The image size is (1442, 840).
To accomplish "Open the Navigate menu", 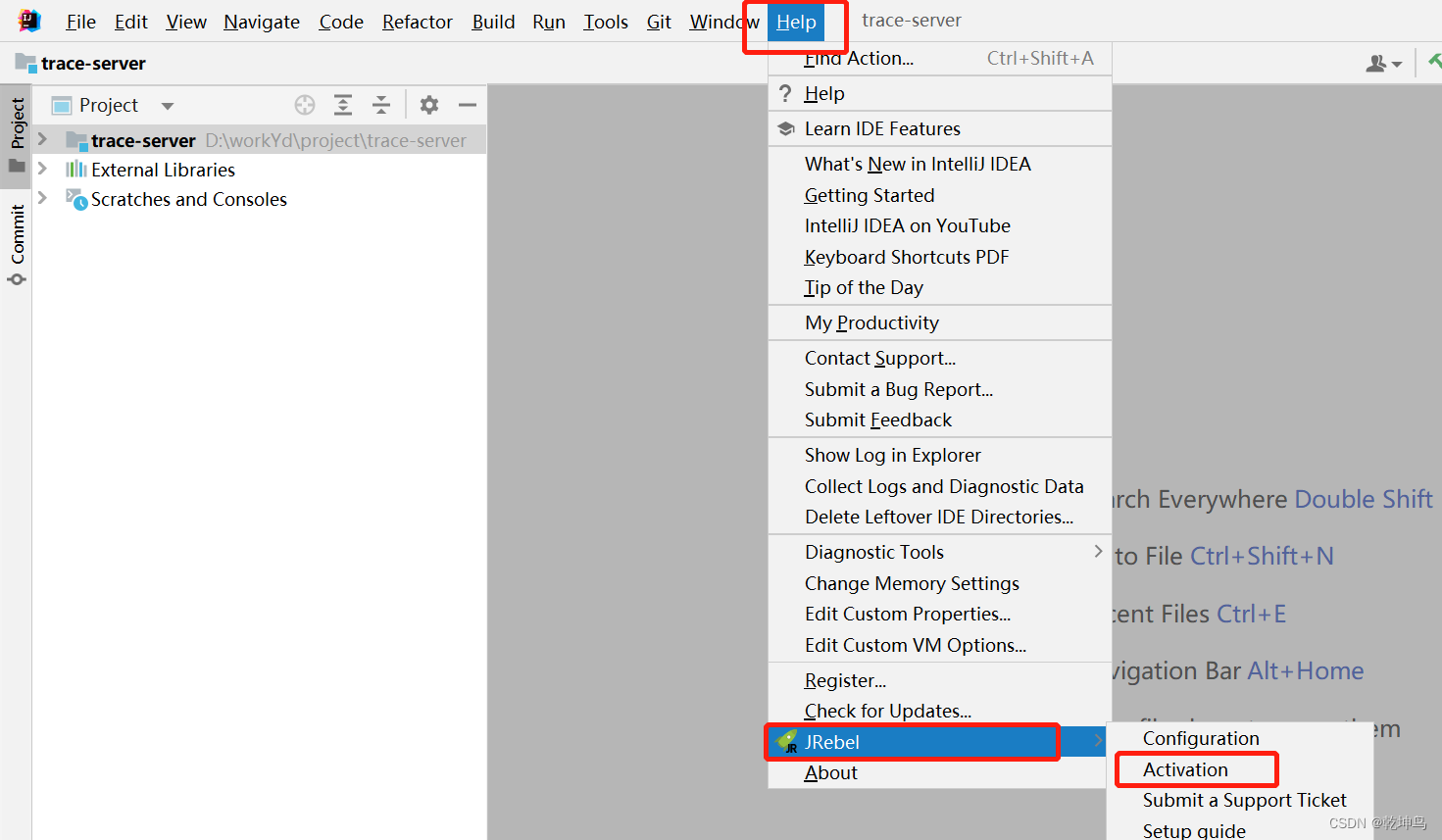I will tap(262, 22).
